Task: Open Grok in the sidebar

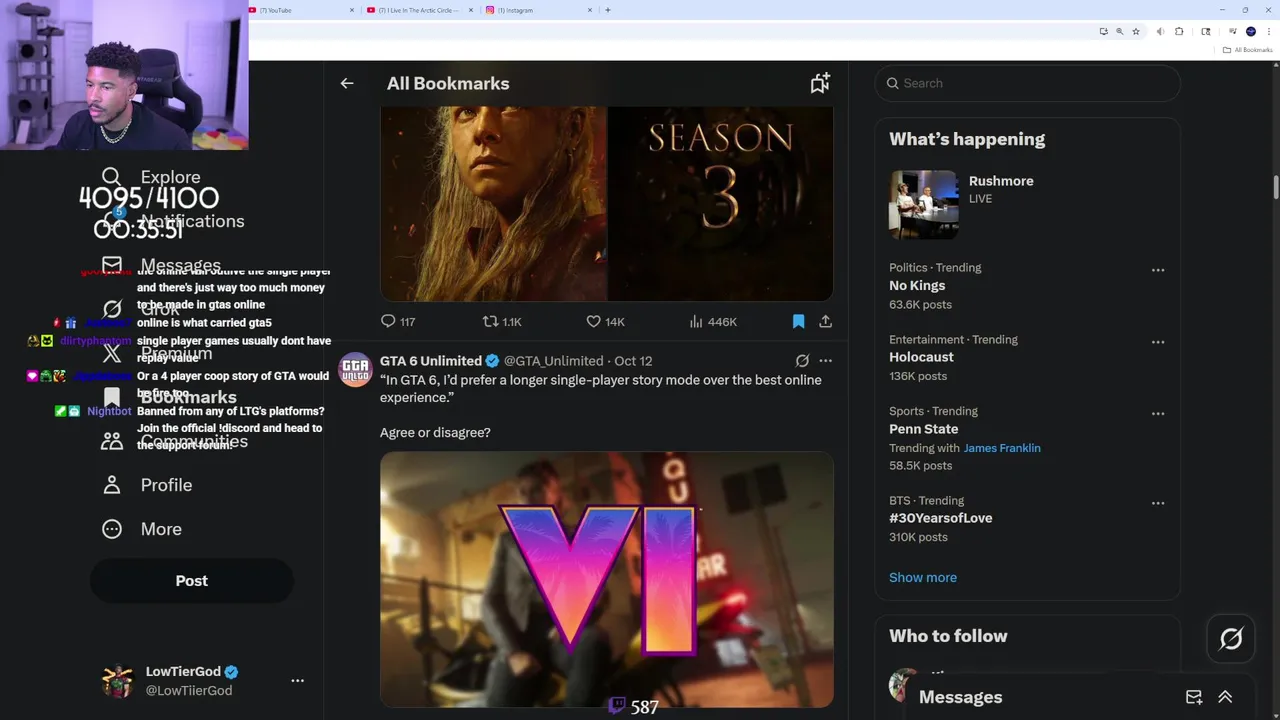Action: point(141,309)
